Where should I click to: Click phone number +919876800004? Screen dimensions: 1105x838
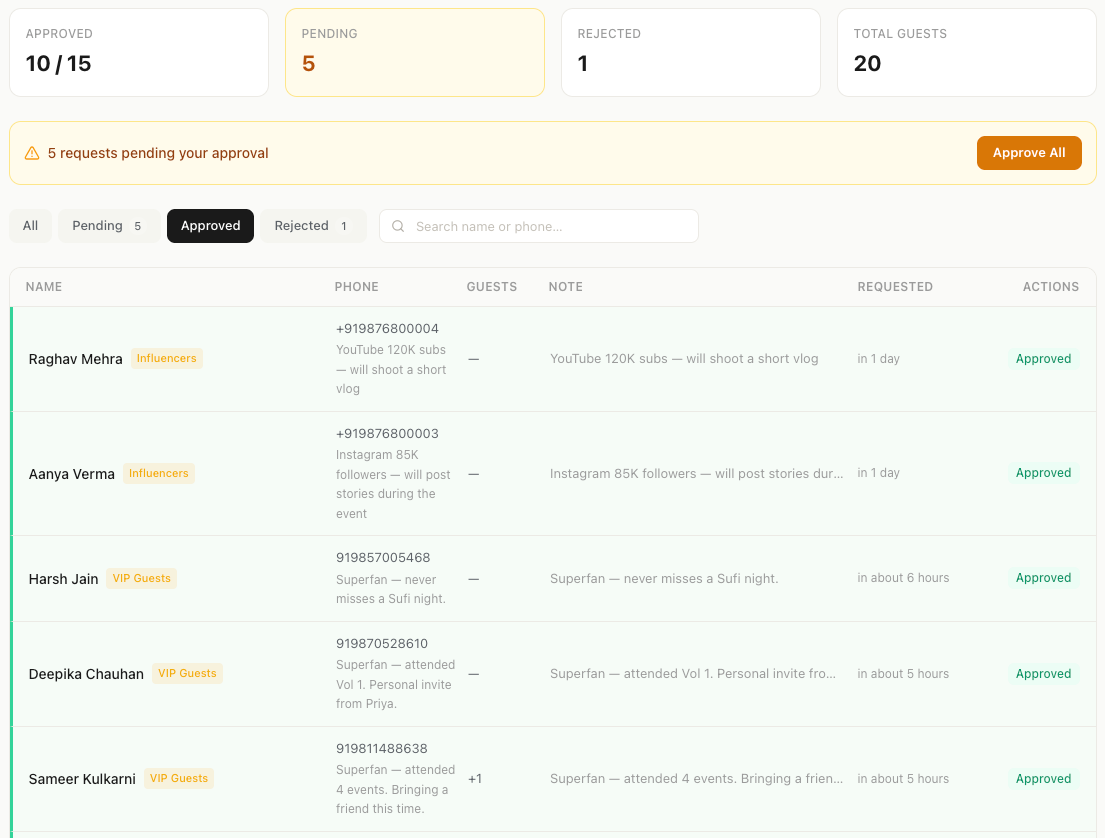tap(387, 329)
